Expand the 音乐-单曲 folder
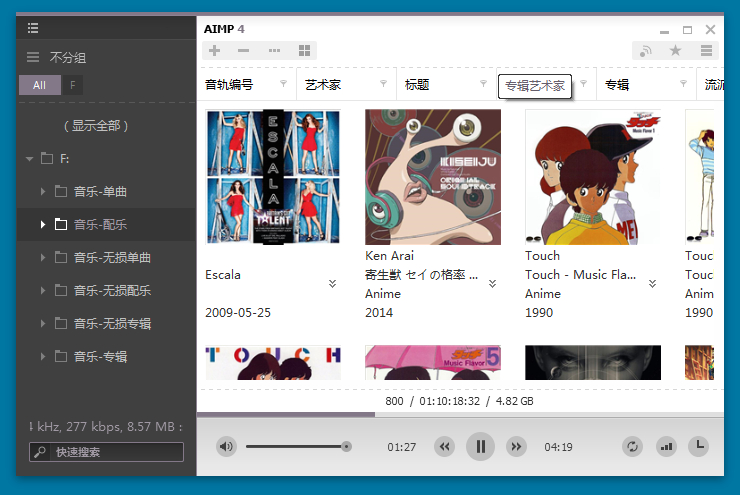The image size is (740, 495). click(43, 192)
